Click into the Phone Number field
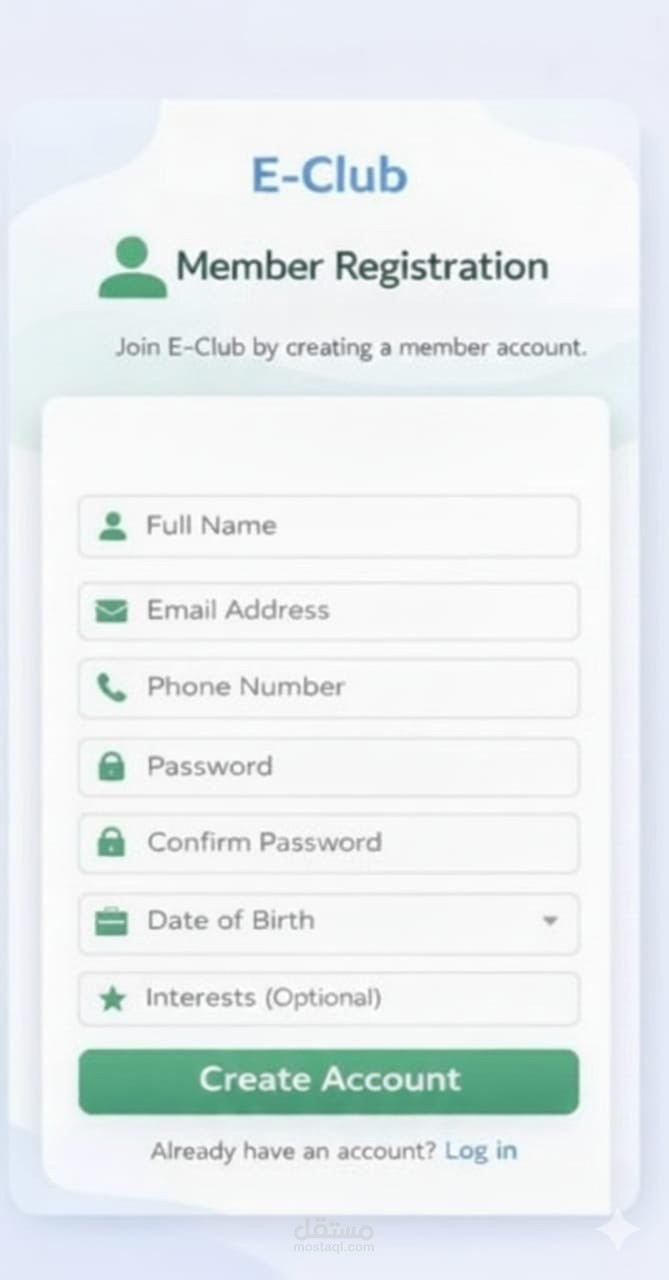 (x=329, y=688)
